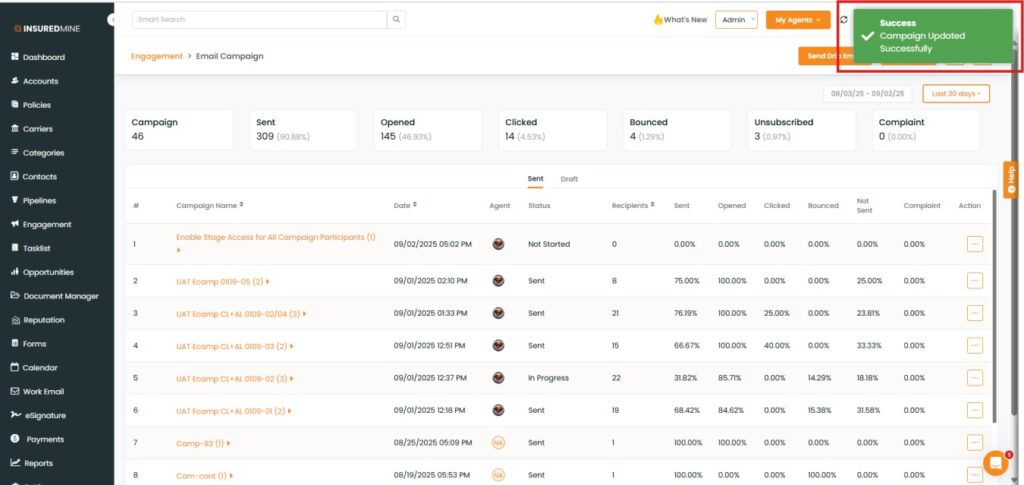
Task: Click the agent avatar in row 1
Action: (x=498, y=243)
